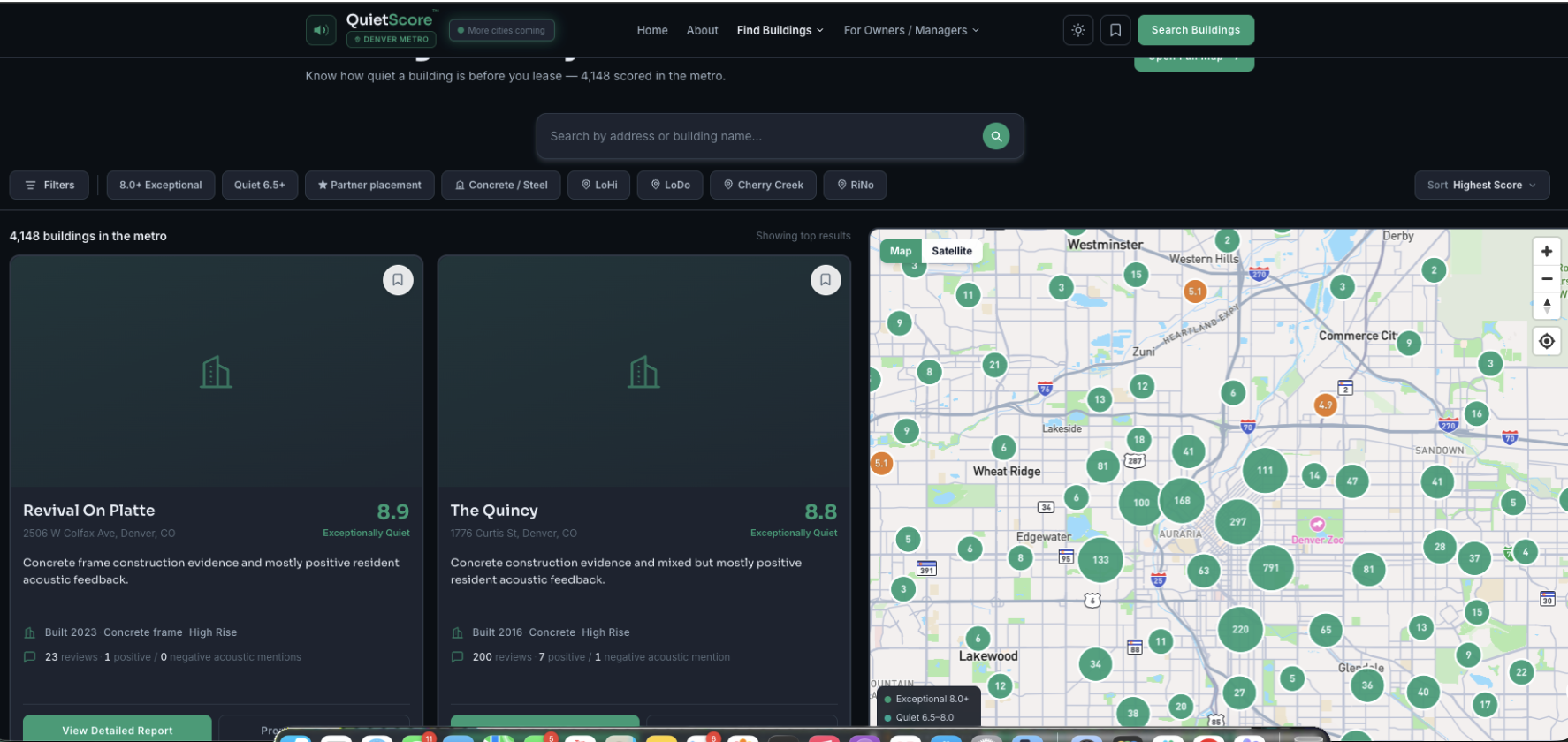1568x742 pixels.
Task: Open the 168 buildings map cluster
Action: [1182, 501]
